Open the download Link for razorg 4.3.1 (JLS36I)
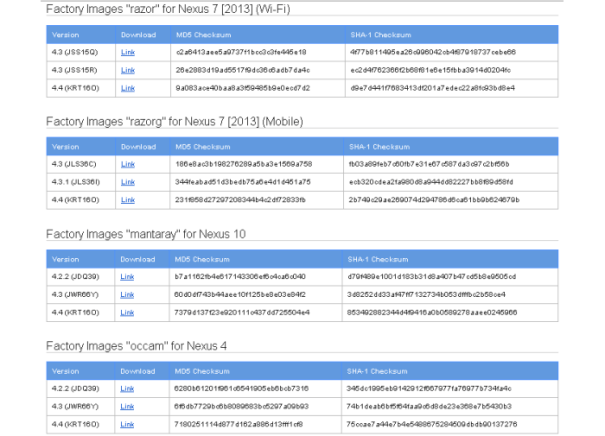This screenshot has width=605, height=436. point(128,182)
